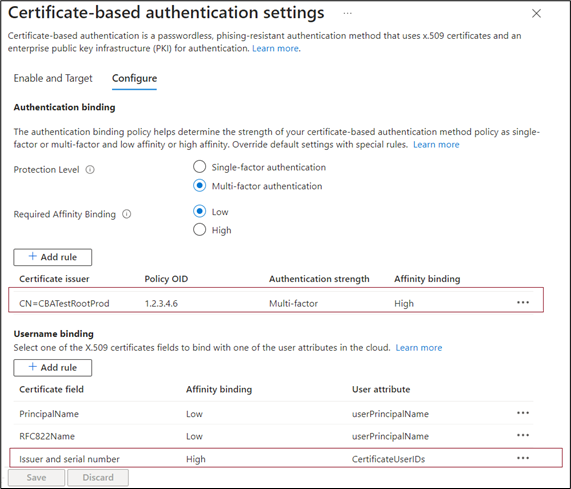Click the CertificateUserIDs user attribute cell
This screenshot has height=489, width=571.
click(388, 459)
